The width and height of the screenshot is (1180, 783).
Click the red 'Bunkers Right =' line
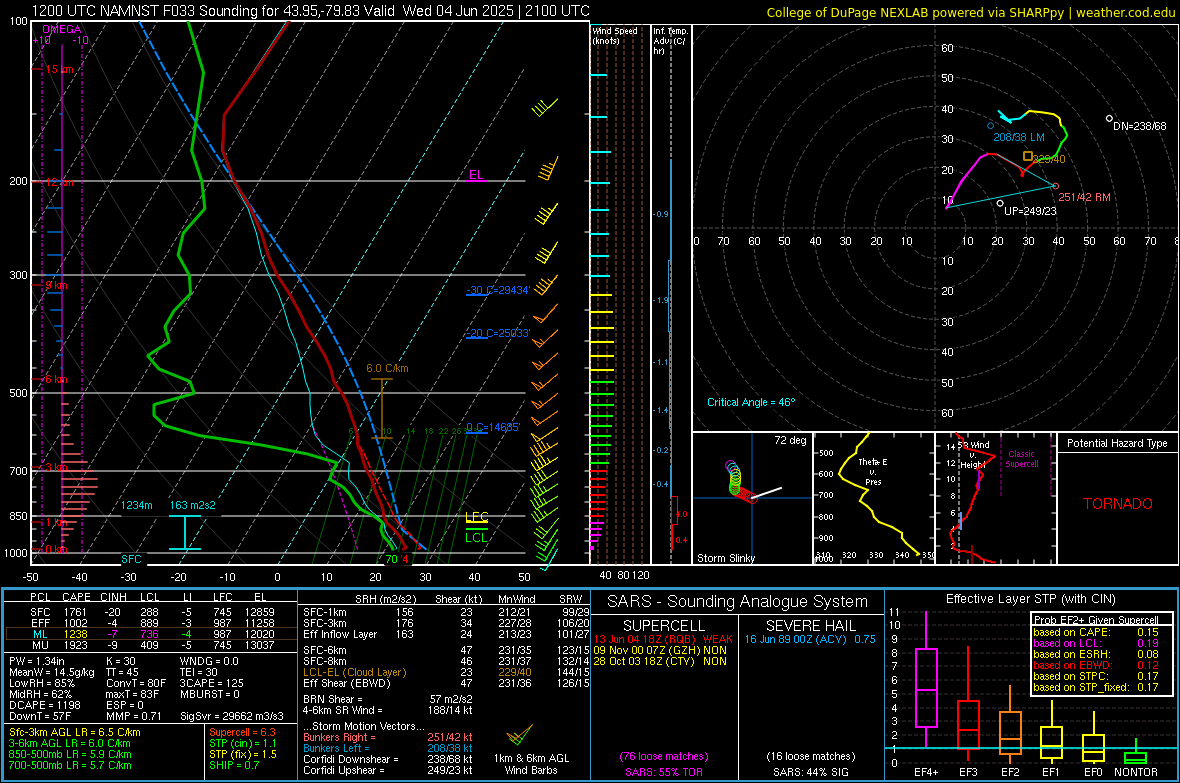(x=388, y=737)
